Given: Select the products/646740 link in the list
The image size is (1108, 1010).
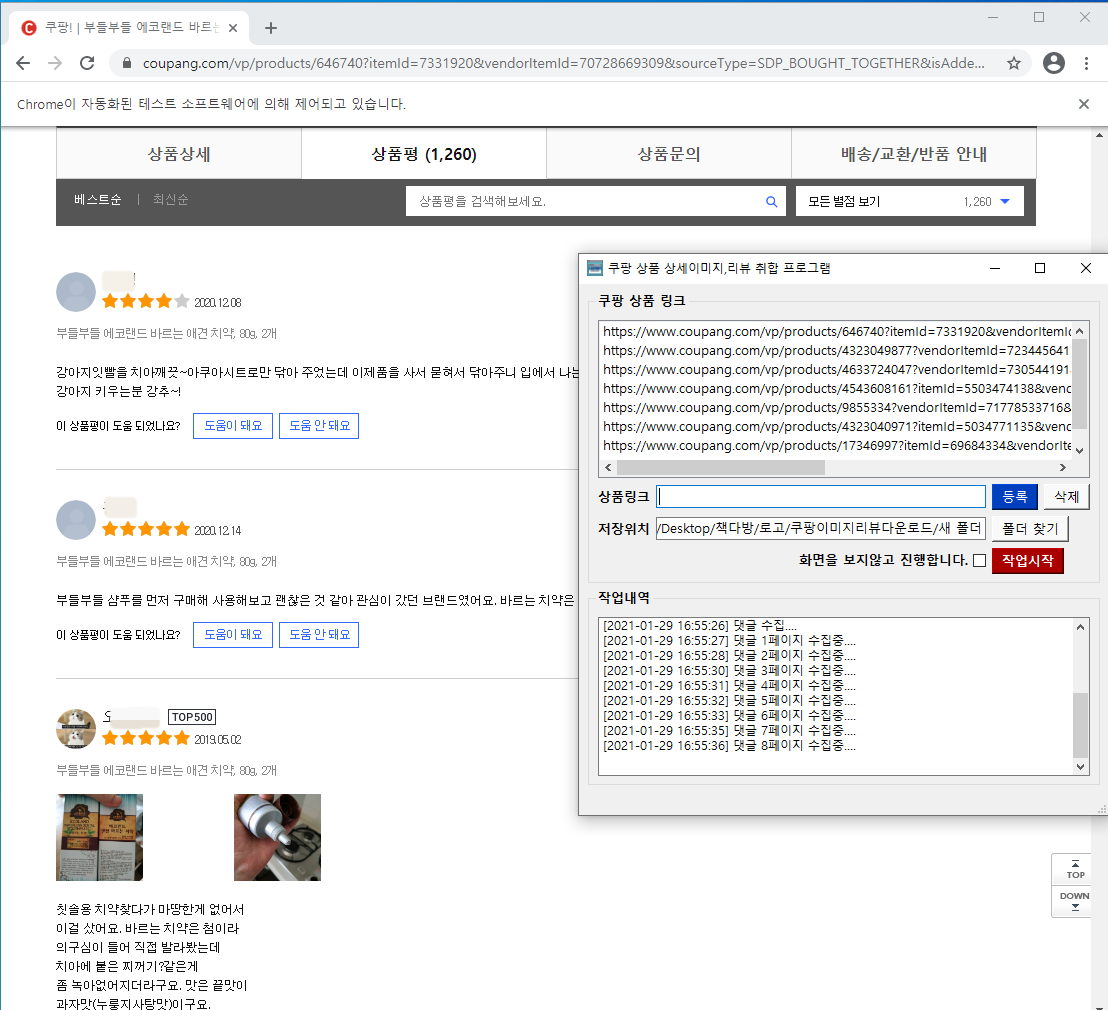Looking at the screenshot, I should tap(837, 331).
